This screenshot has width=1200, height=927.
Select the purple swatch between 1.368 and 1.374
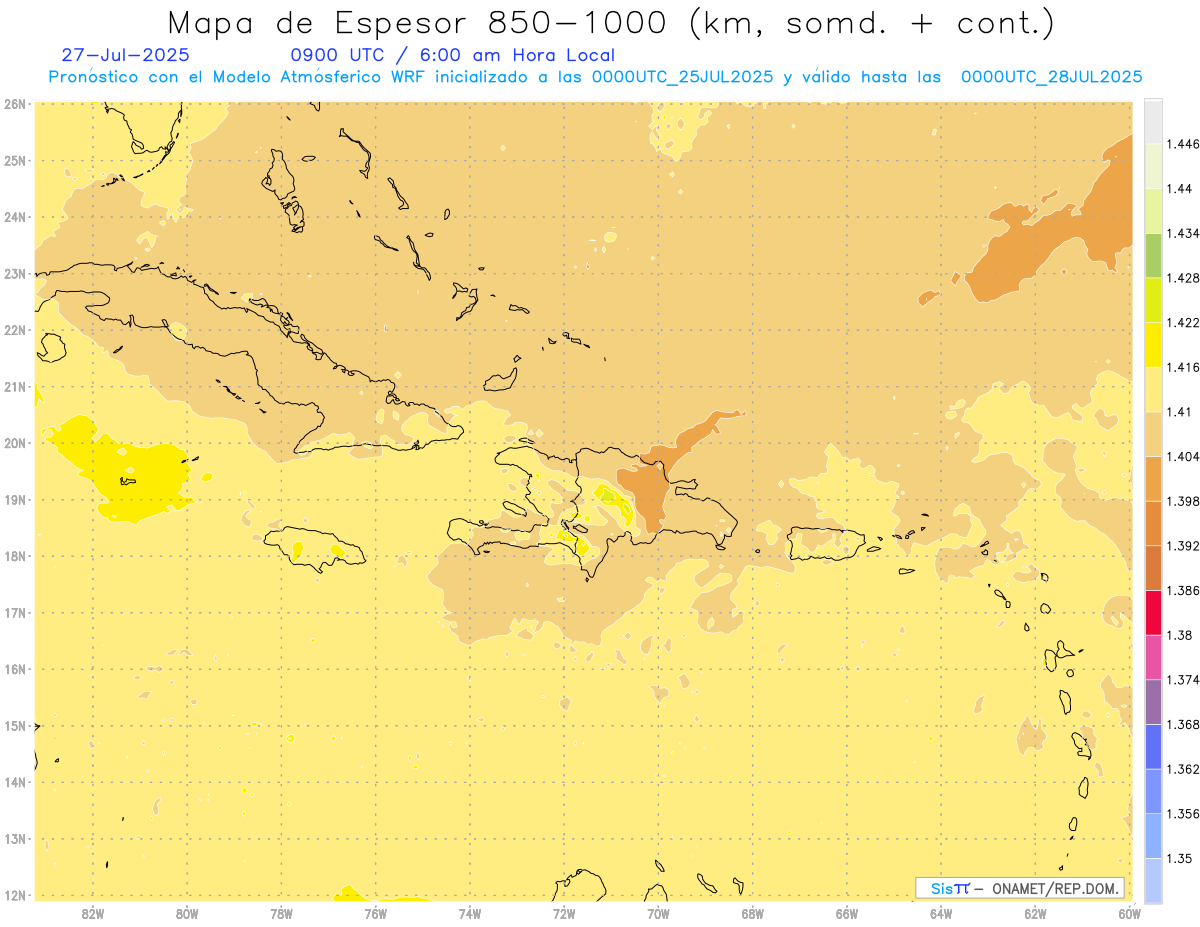point(1153,701)
